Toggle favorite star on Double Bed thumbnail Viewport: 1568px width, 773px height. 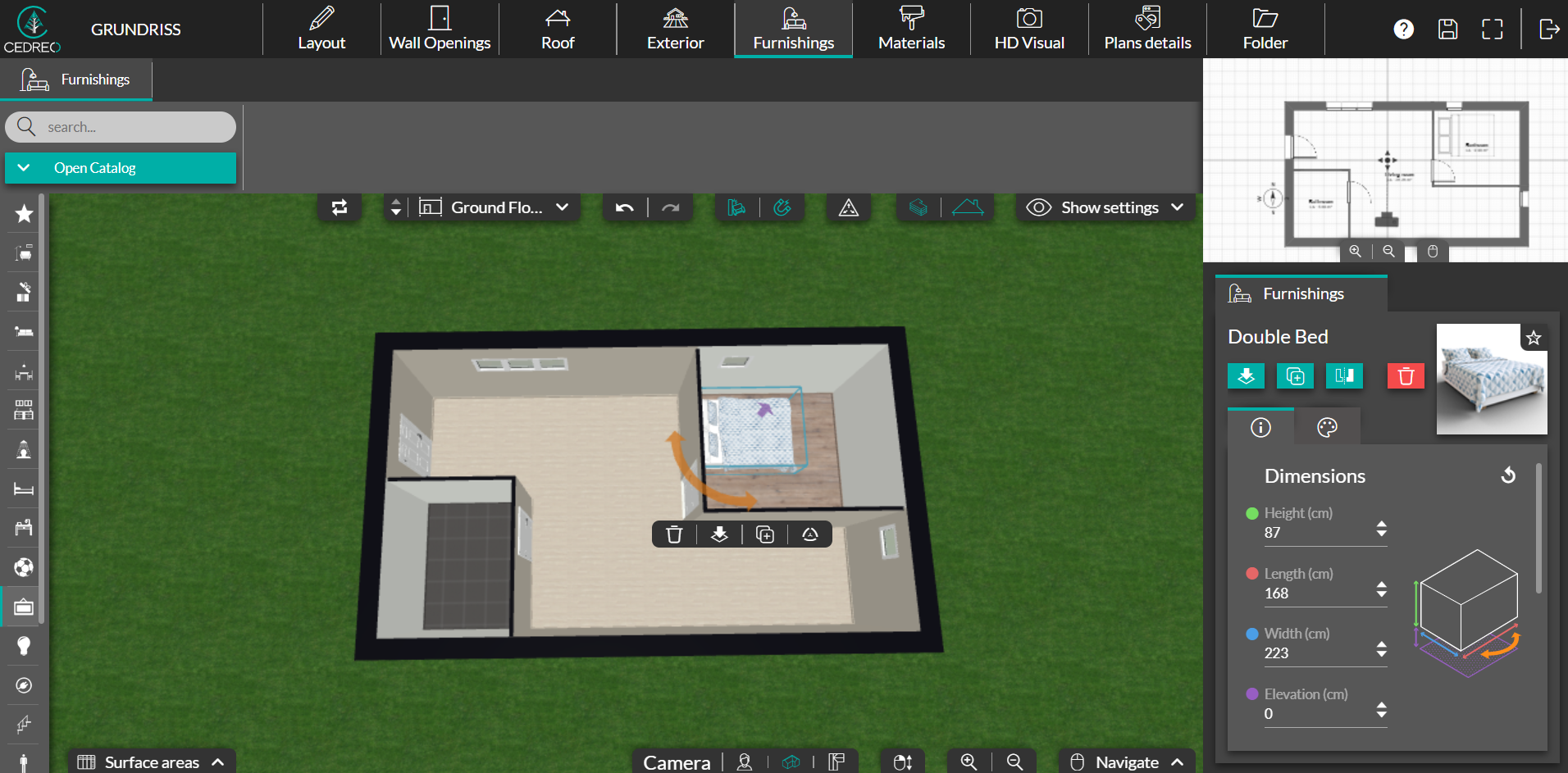pos(1534,338)
